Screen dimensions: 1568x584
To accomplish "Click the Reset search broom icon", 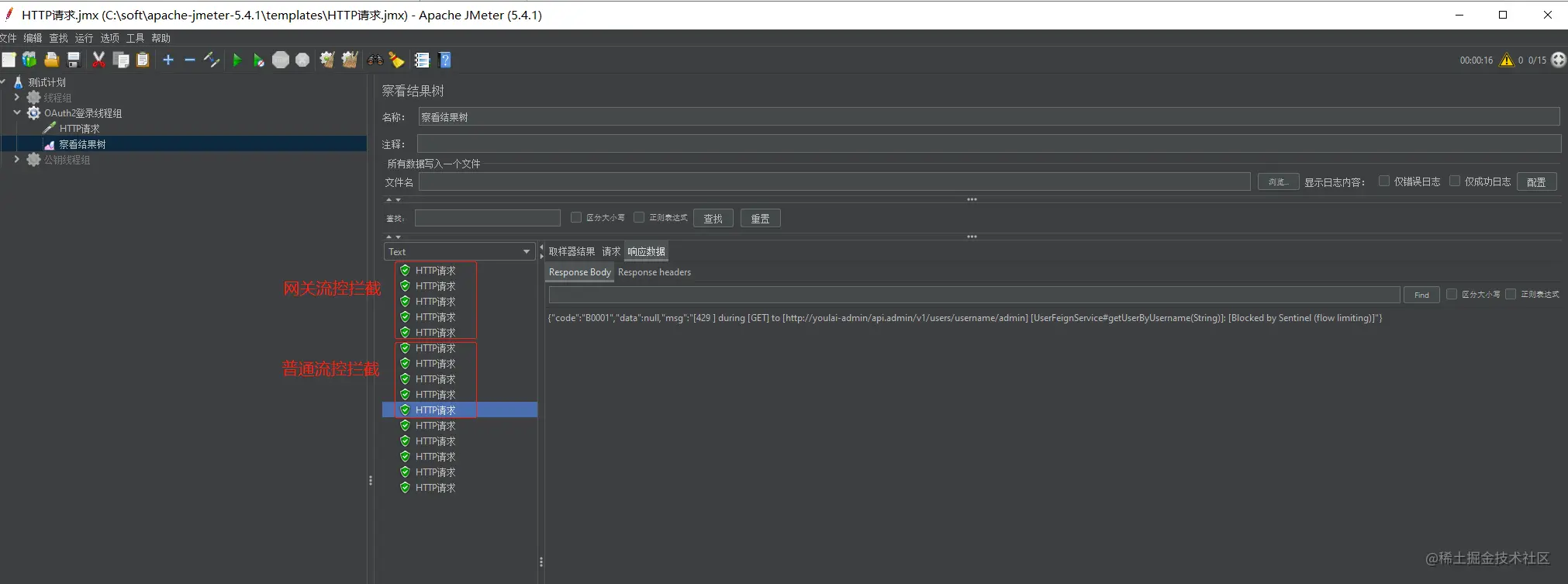I will 396,60.
